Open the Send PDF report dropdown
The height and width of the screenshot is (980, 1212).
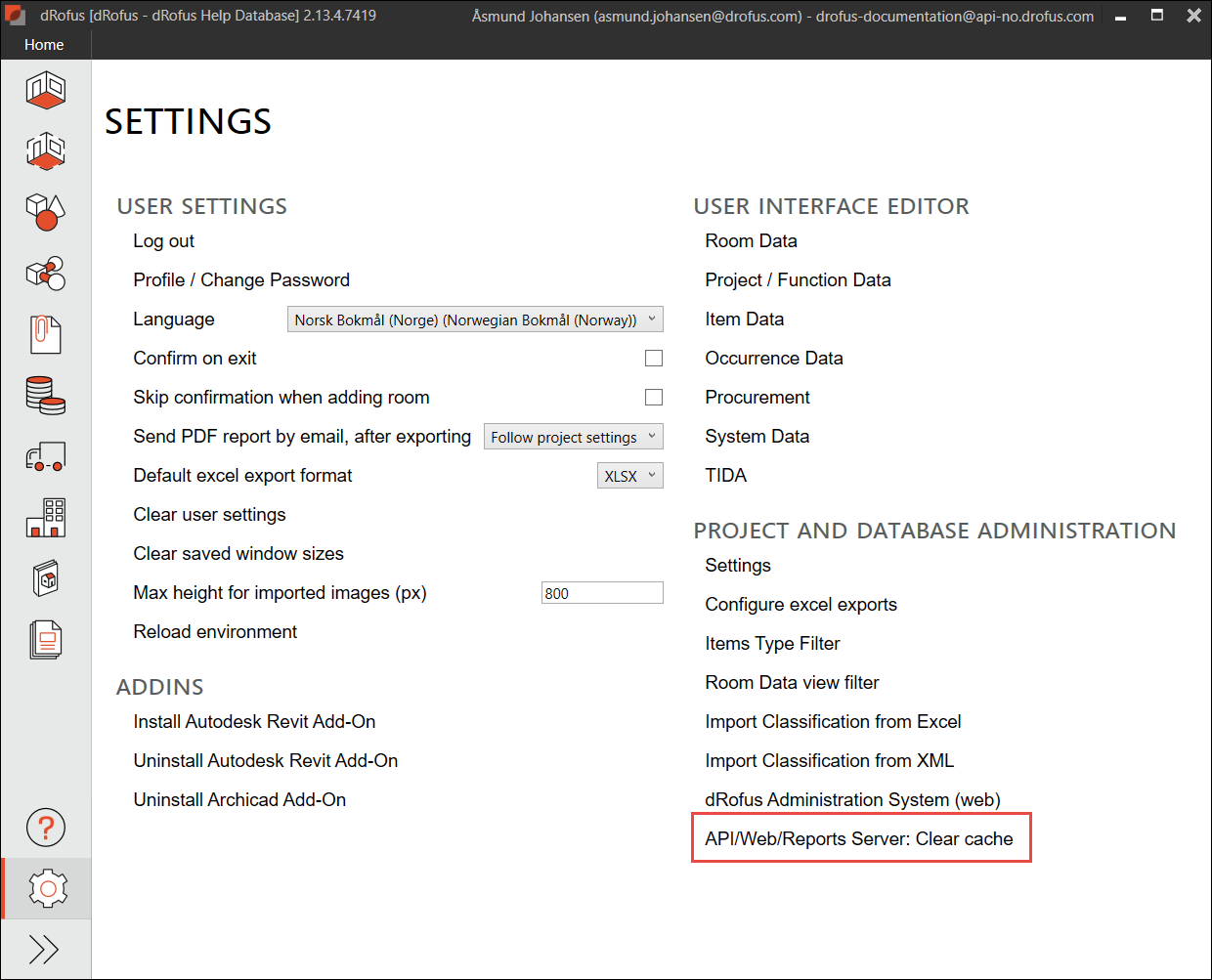(573, 437)
